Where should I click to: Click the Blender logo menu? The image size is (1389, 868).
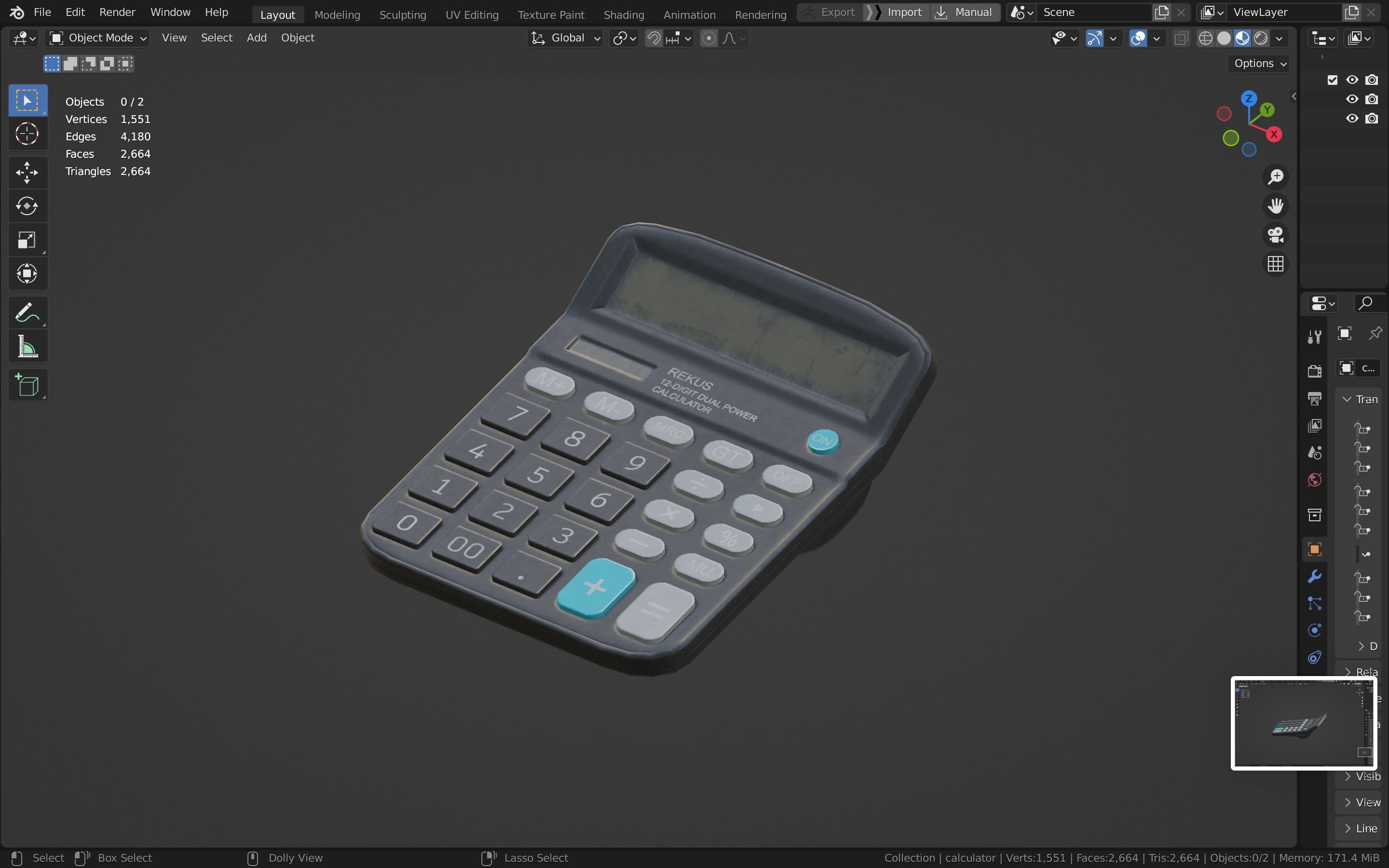[x=17, y=12]
